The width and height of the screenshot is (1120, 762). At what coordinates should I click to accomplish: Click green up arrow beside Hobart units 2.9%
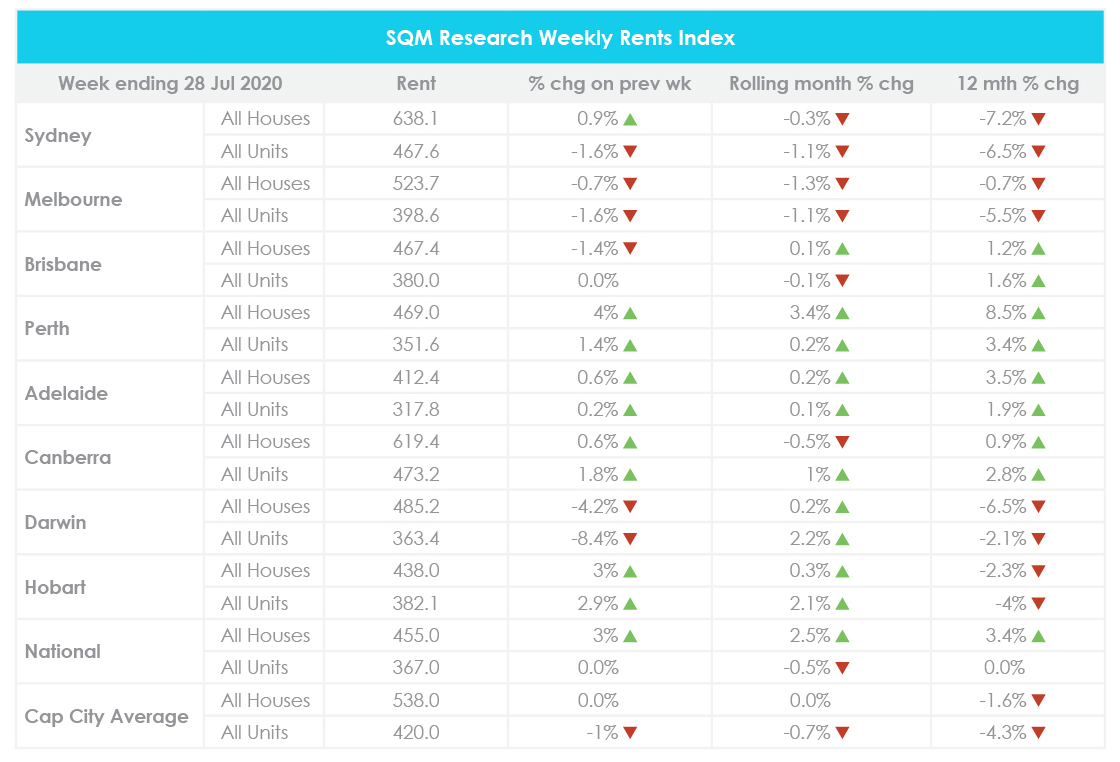pos(630,603)
